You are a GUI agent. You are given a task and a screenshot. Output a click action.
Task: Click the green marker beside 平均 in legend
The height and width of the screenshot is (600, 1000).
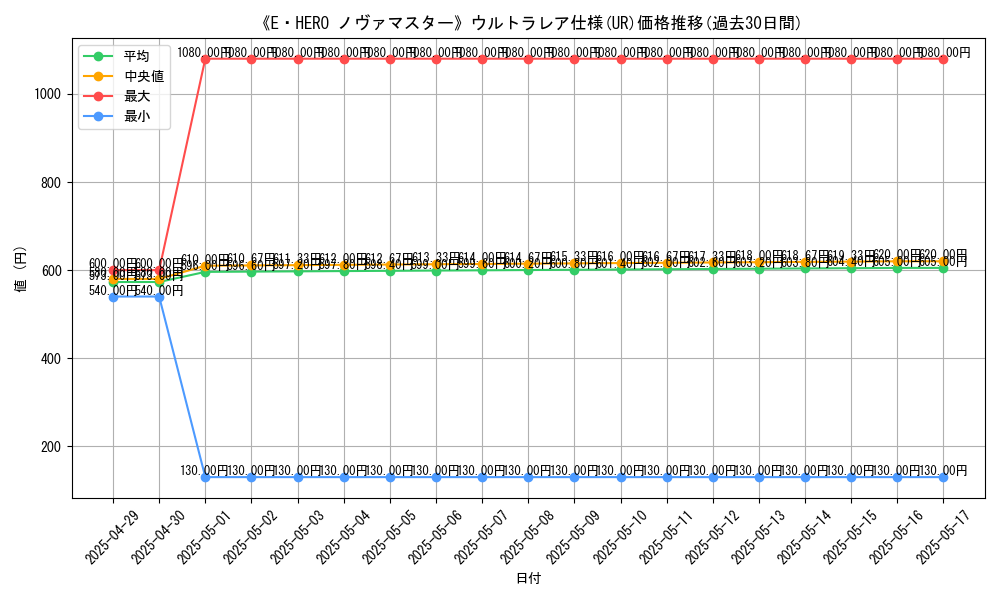[x=98, y=56]
